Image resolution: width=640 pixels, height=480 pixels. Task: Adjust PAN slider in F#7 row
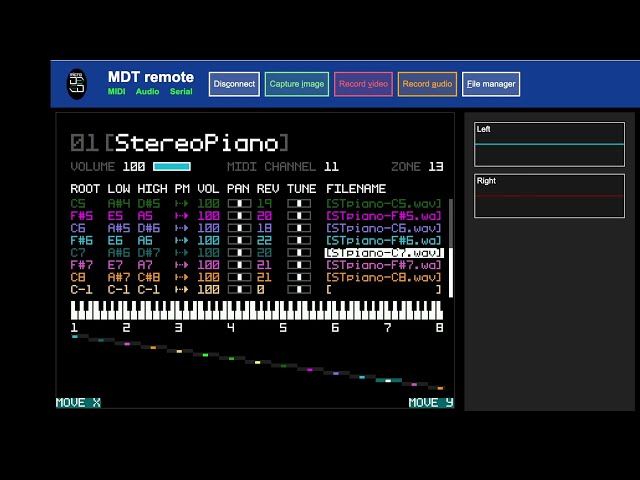click(239, 264)
